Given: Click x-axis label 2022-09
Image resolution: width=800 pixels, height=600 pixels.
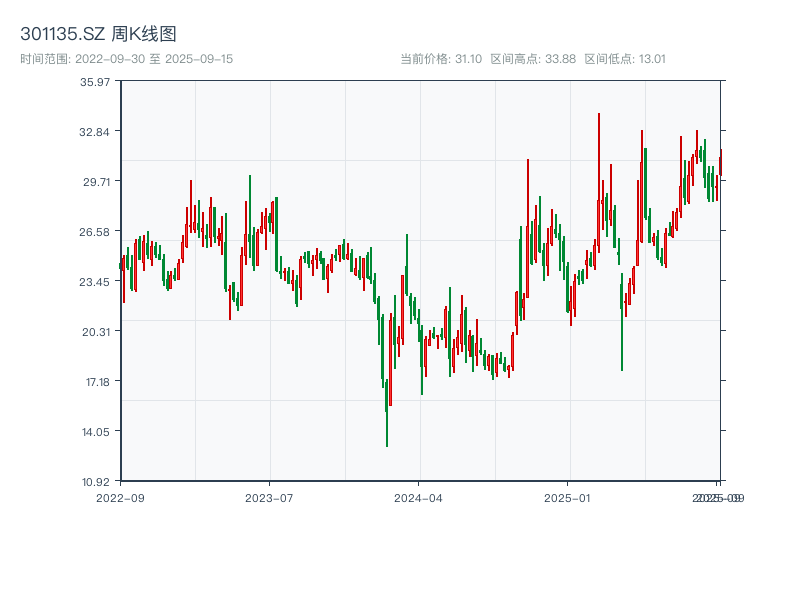Looking at the screenshot, I should [120, 498].
